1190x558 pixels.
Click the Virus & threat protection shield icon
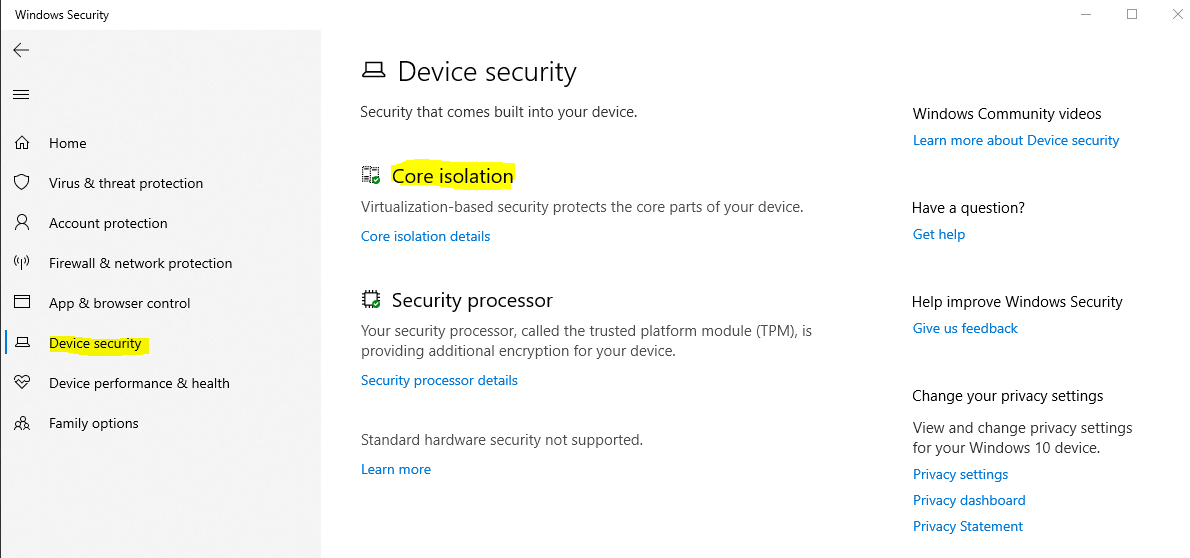click(x=22, y=183)
